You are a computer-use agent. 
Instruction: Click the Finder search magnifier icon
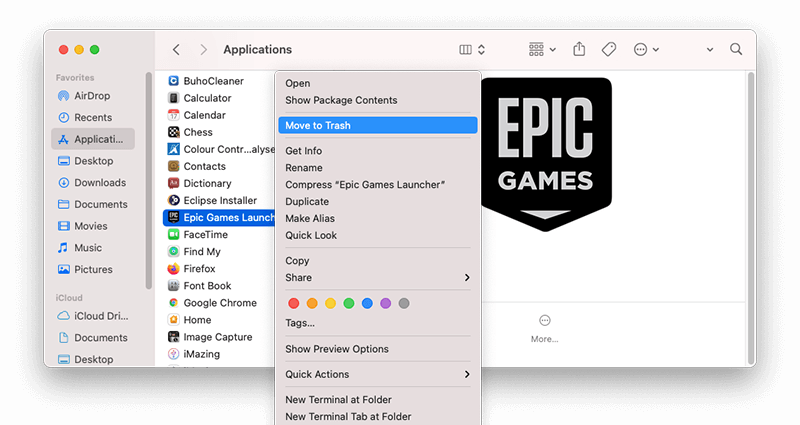736,49
